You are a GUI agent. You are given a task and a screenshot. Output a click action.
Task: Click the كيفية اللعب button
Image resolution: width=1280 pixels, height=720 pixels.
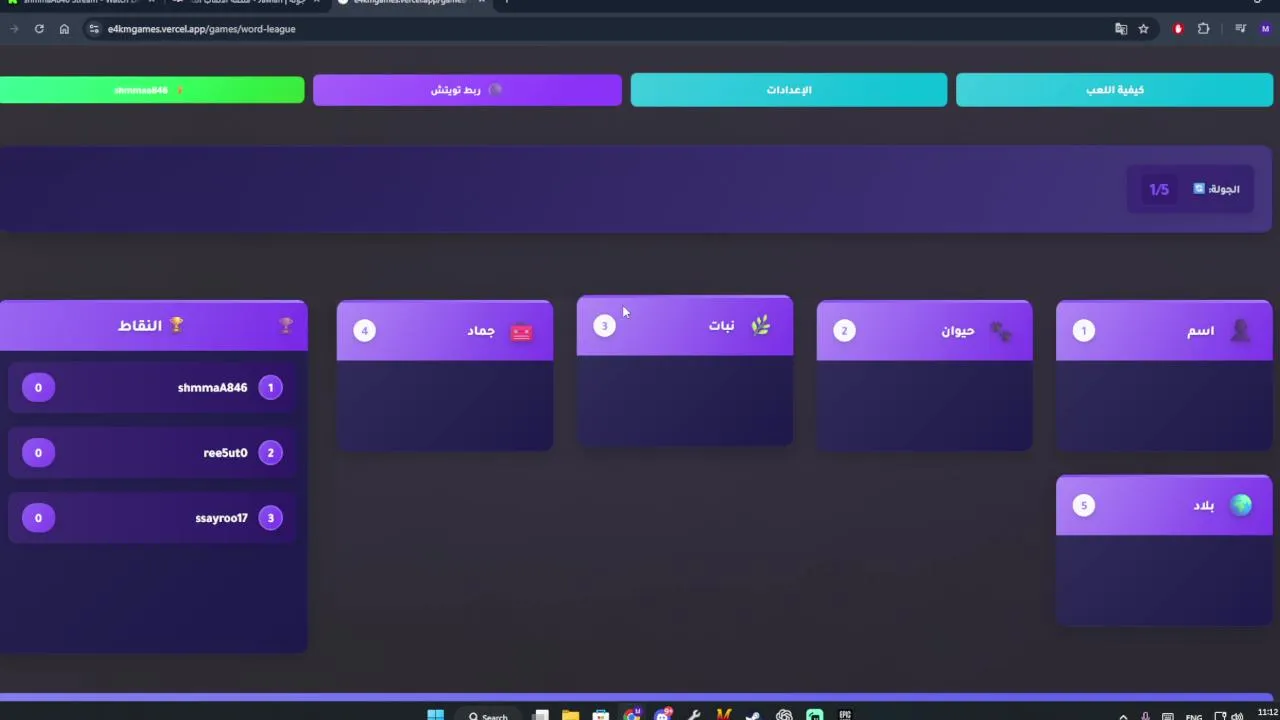[1114, 90]
